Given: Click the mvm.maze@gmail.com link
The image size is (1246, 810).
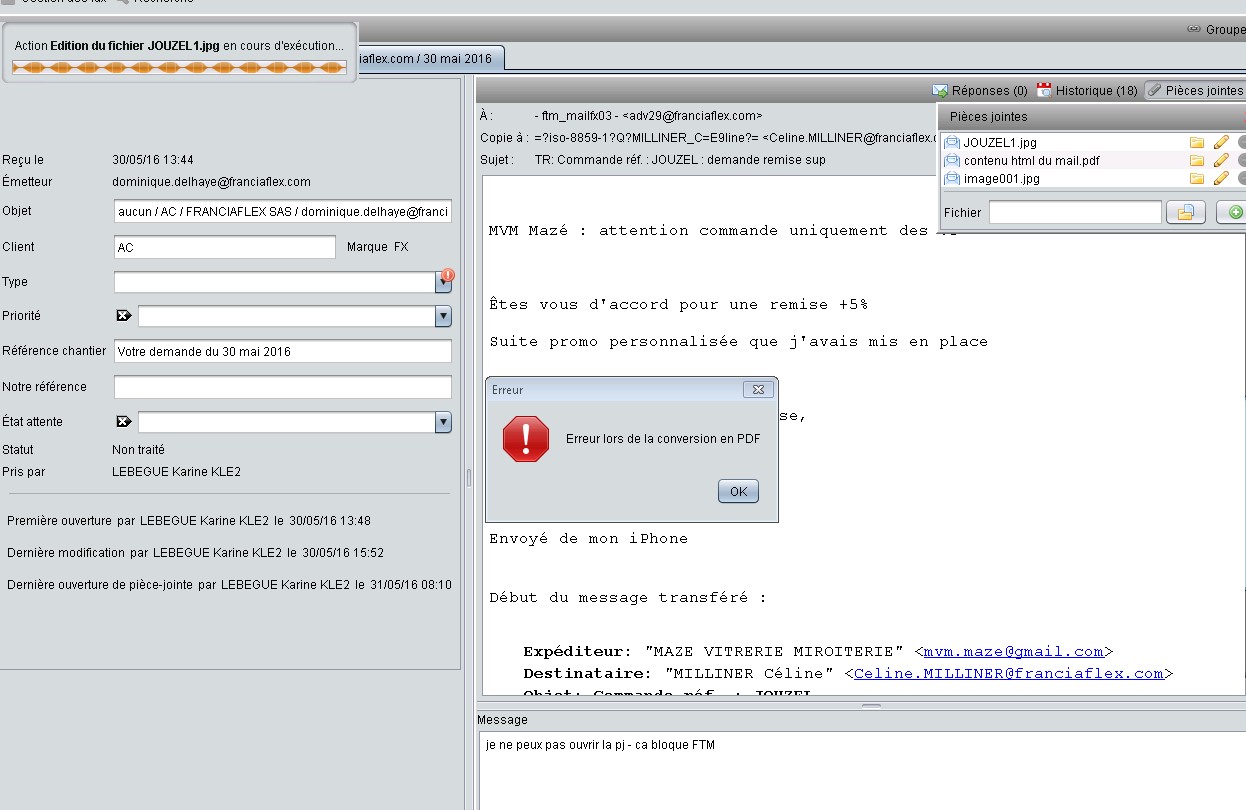Looking at the screenshot, I should 1013,651.
